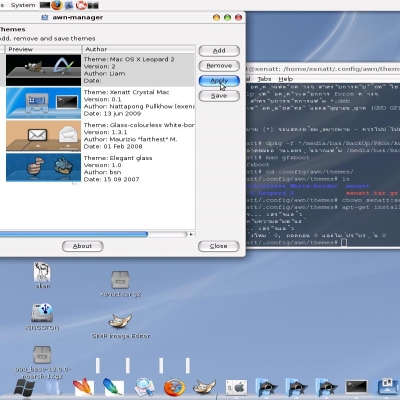This screenshot has width=400, height=400.
Task: Open the Help menu in the terminal window
Action: pos(286,79)
